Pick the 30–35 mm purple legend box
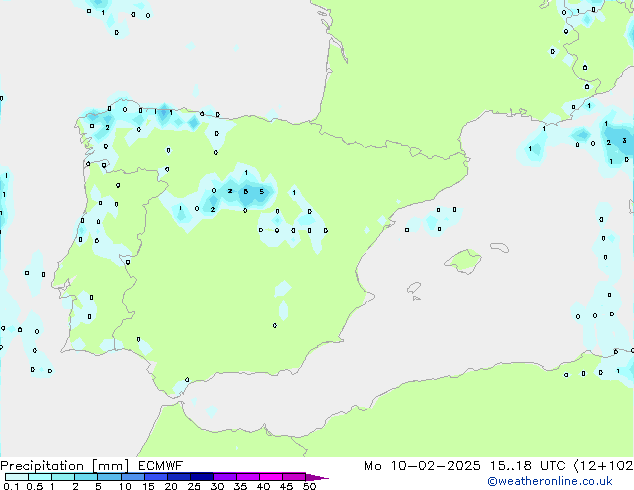This screenshot has width=634, height=490. pos(225,477)
